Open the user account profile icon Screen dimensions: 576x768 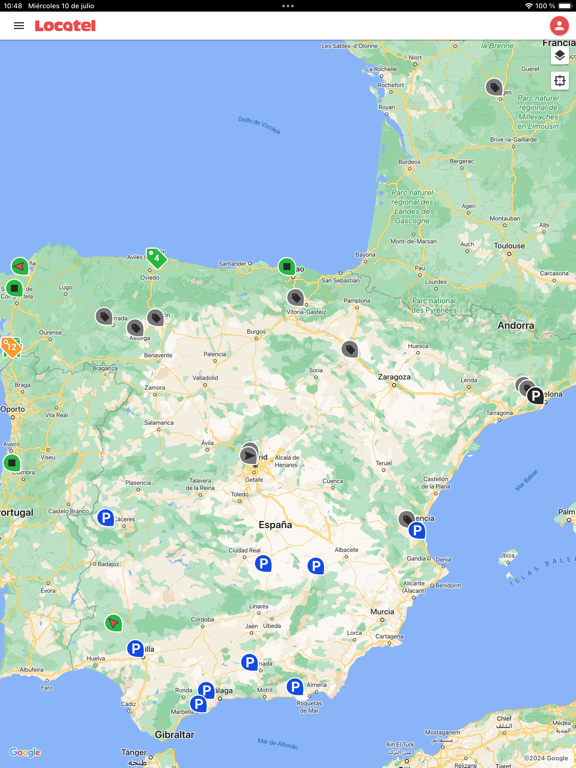click(x=559, y=25)
